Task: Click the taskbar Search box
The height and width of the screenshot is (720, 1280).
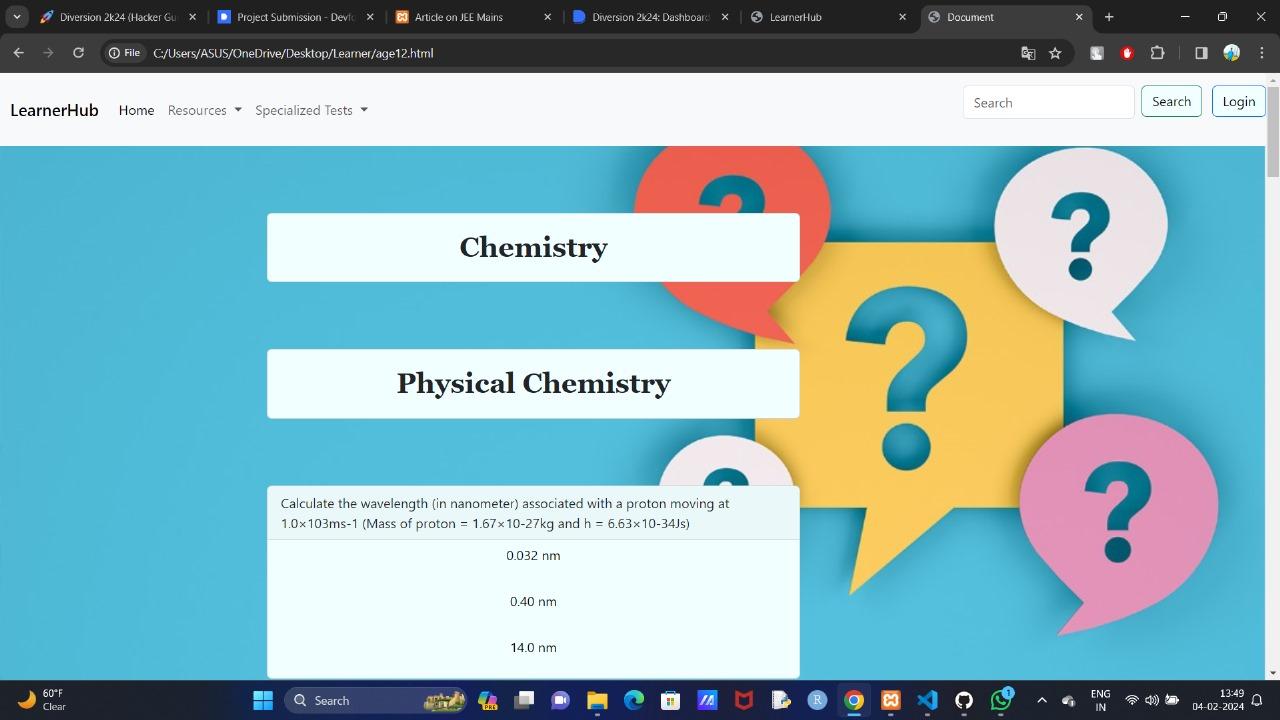Action: [376, 700]
